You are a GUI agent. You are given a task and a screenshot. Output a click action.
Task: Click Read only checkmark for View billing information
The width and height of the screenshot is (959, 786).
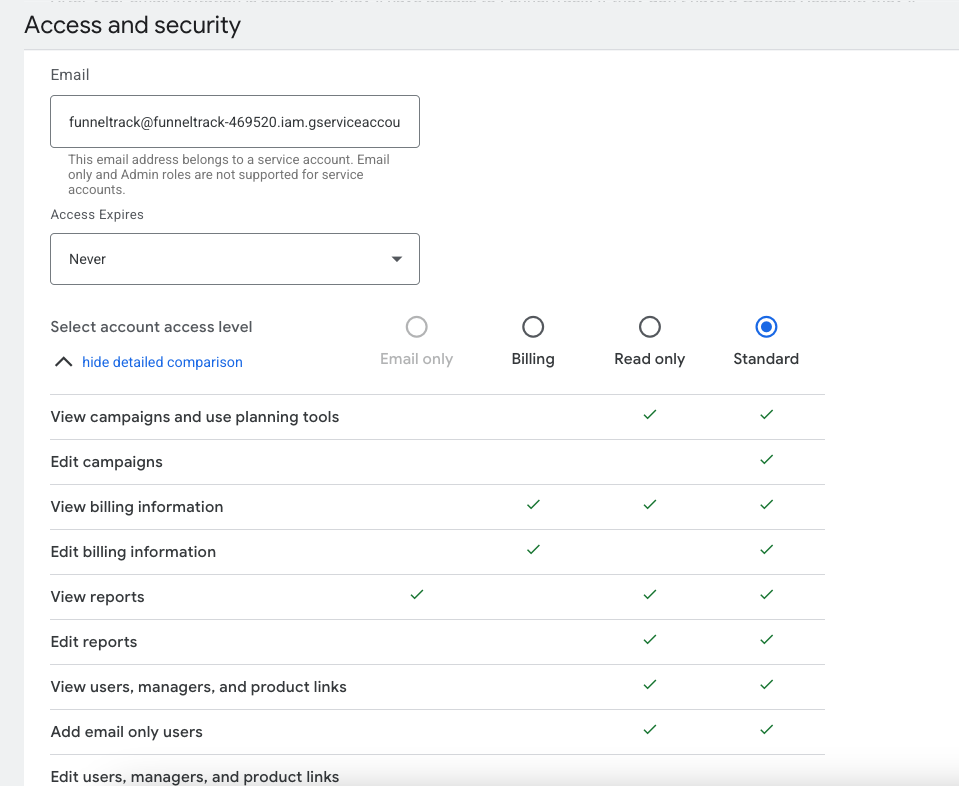pyautogui.click(x=650, y=505)
